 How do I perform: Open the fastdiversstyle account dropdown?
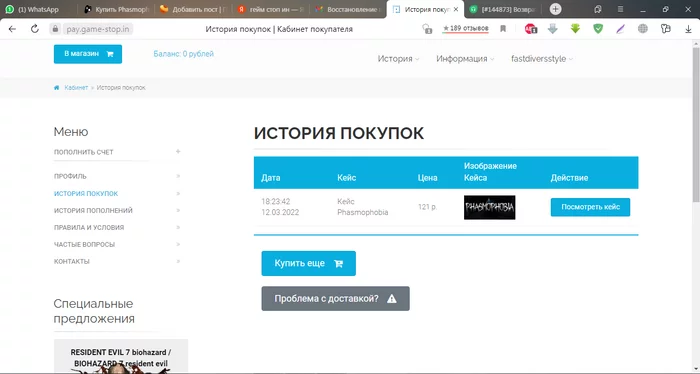click(542, 59)
